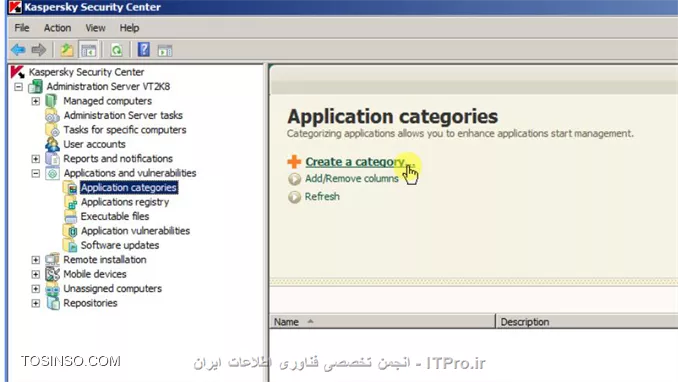
Task: Select Applications registry tree label
Action: tap(125, 202)
